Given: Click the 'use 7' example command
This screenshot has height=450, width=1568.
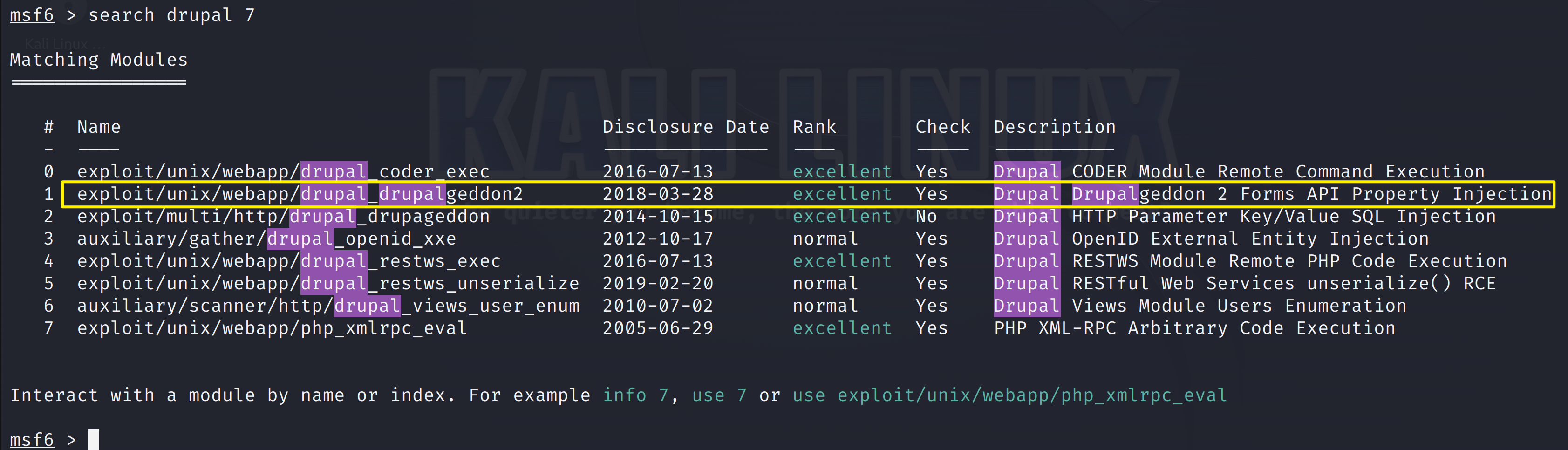Looking at the screenshot, I should click(719, 395).
